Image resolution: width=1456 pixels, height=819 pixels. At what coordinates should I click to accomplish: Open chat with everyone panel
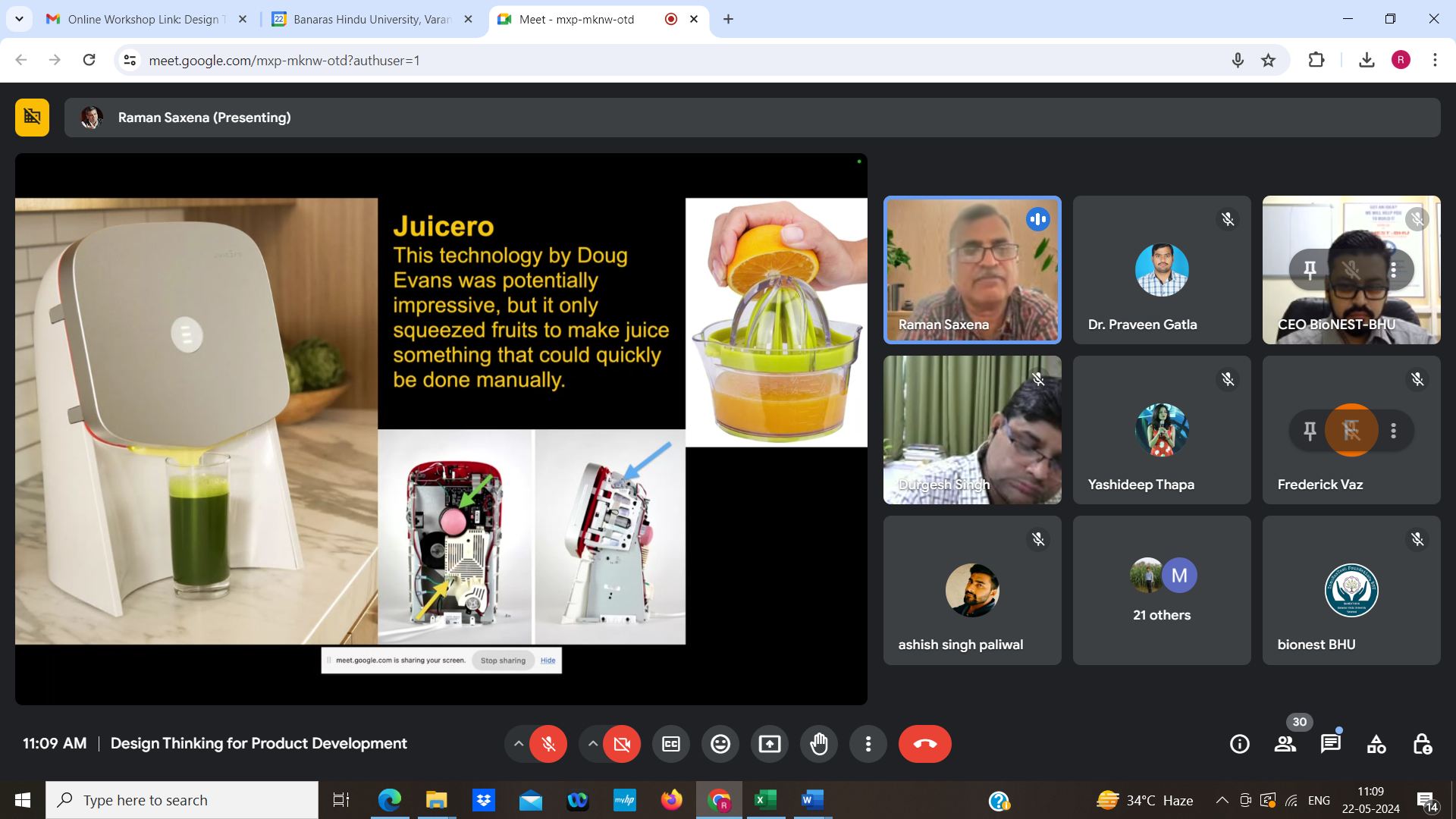(1331, 744)
